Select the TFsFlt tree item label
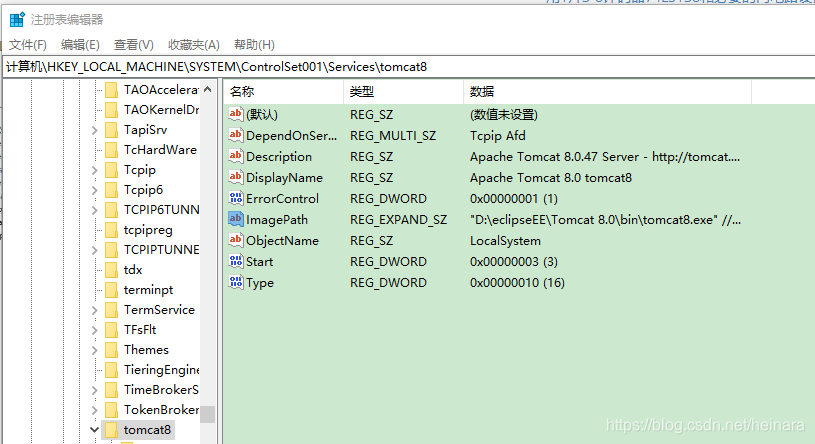815x444 pixels. tap(140, 330)
